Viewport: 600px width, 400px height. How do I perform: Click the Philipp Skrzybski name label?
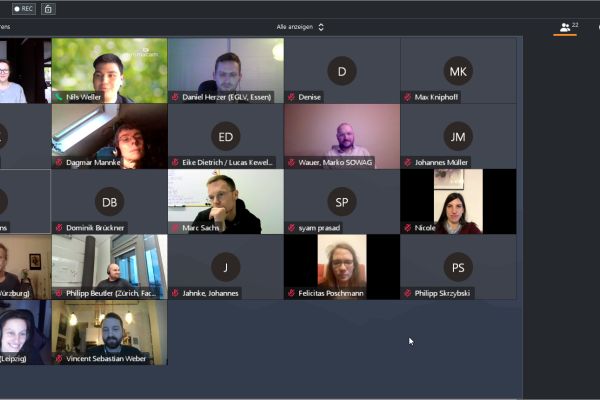point(441,294)
